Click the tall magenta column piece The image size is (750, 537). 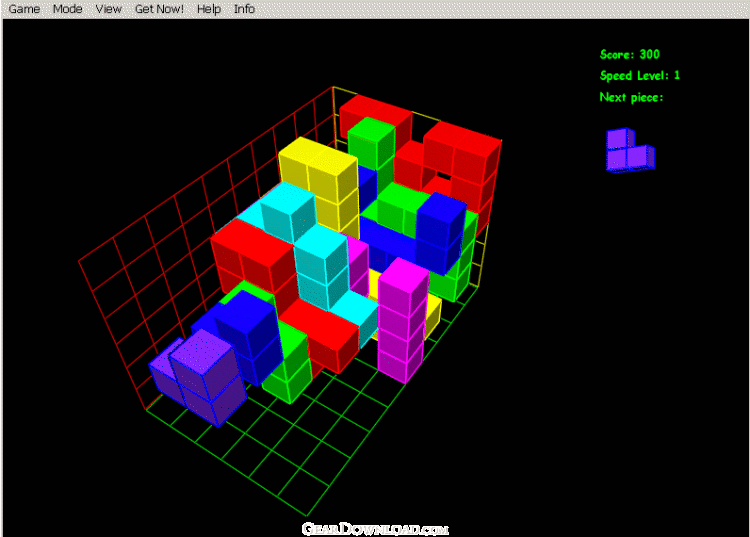click(x=402, y=320)
